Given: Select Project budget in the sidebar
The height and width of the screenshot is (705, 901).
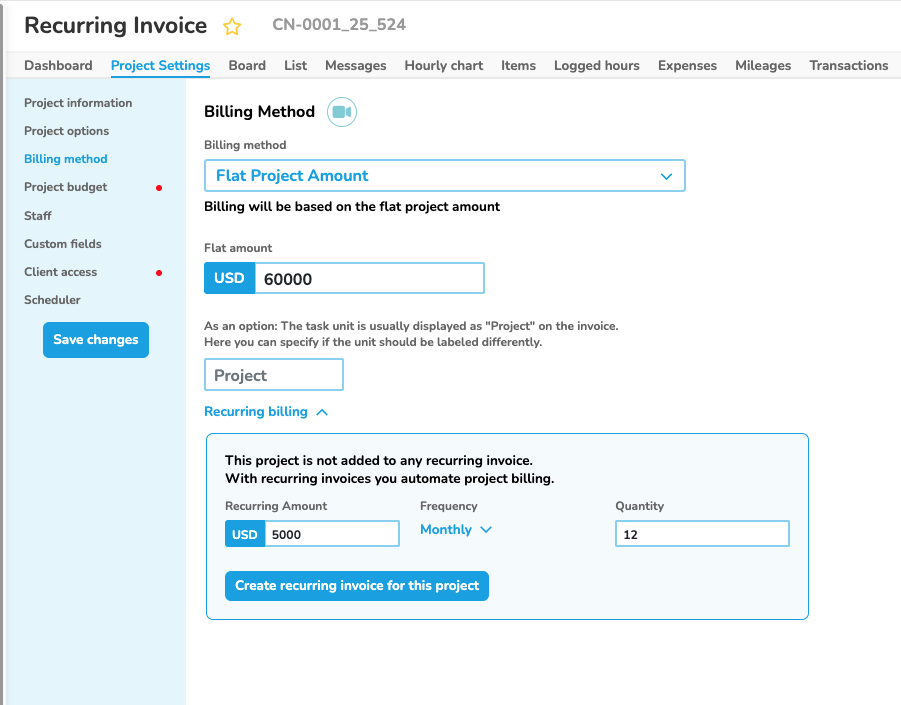Looking at the screenshot, I should click(x=66, y=187).
